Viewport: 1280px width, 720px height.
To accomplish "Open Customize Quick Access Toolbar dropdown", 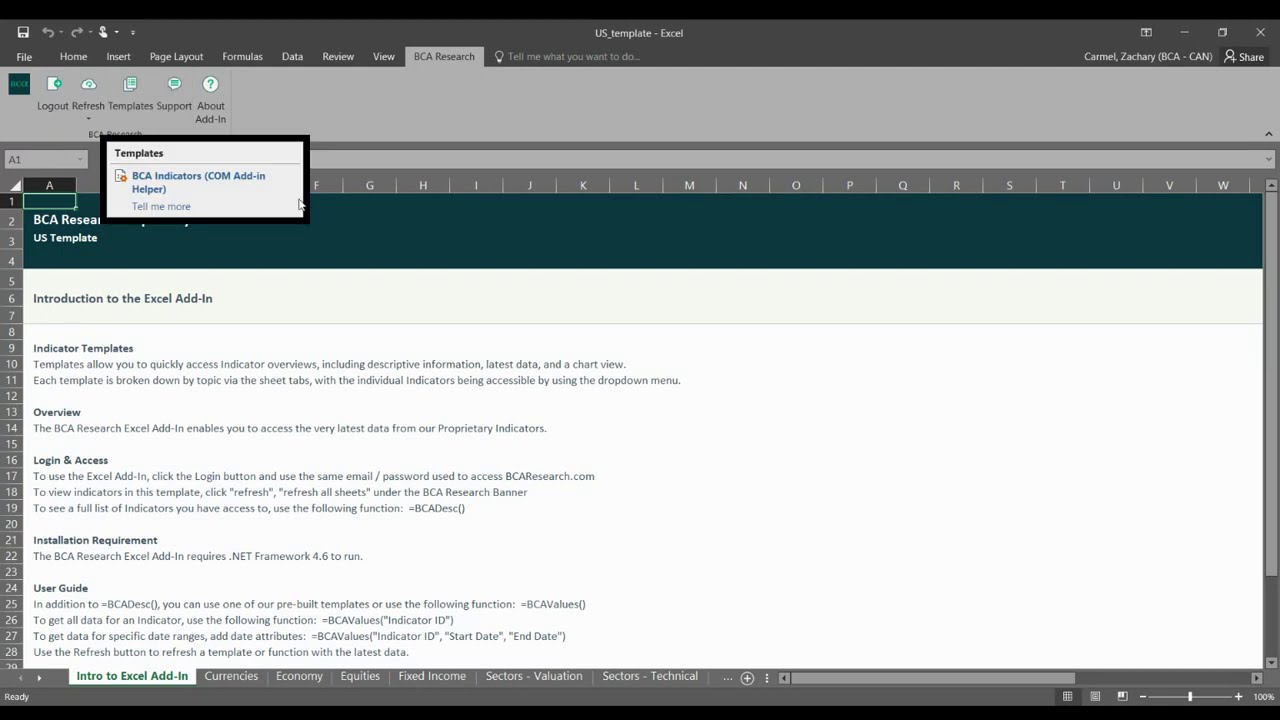I will [x=132, y=33].
